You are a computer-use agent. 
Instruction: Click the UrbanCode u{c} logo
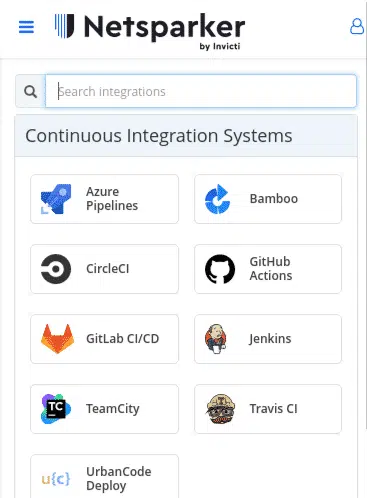coord(56,479)
